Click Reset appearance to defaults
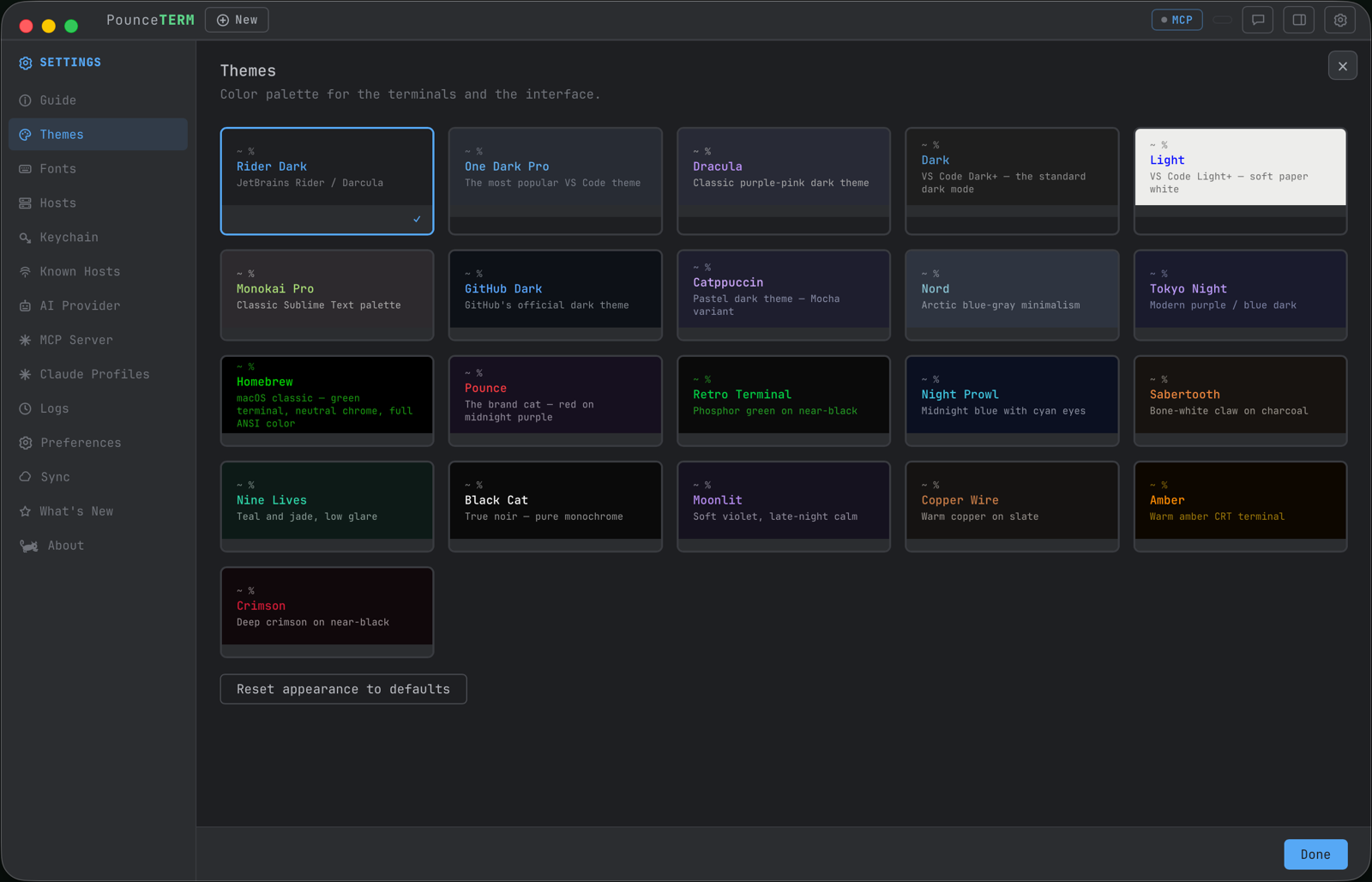The height and width of the screenshot is (882, 1372). click(343, 689)
